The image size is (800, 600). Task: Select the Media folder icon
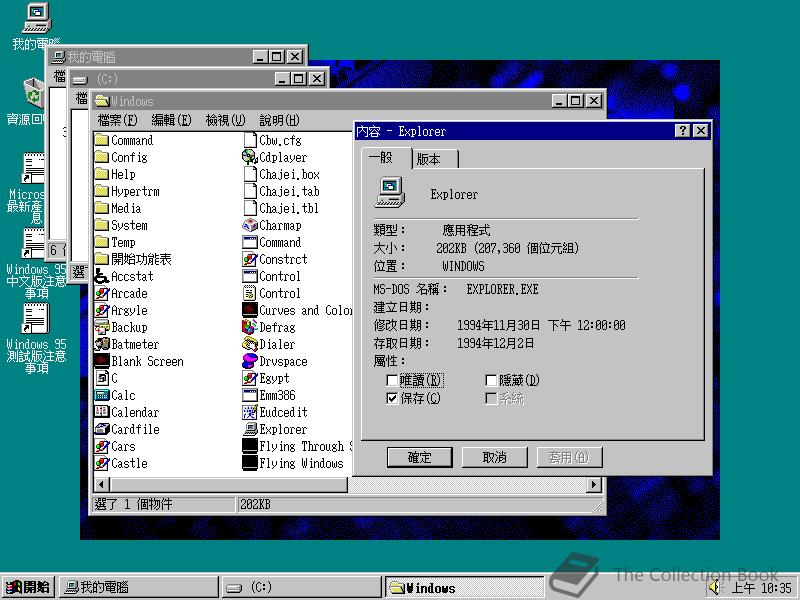[102, 208]
